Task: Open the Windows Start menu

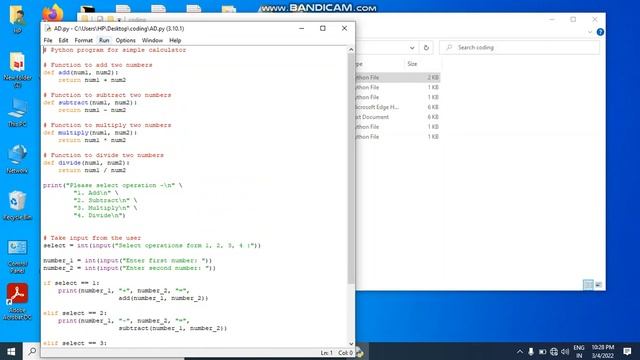Action: pyautogui.click(x=11, y=351)
